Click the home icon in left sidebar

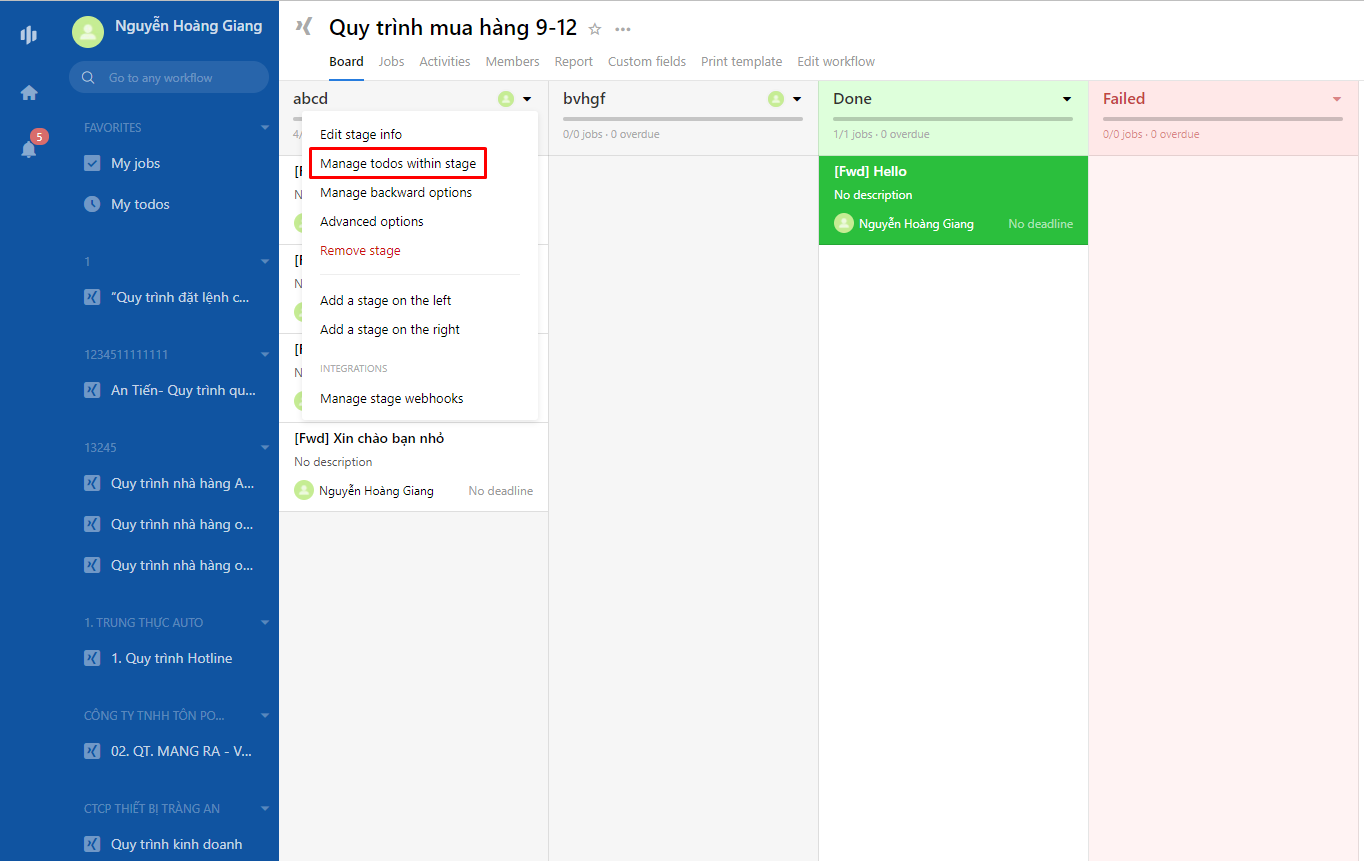[29, 91]
